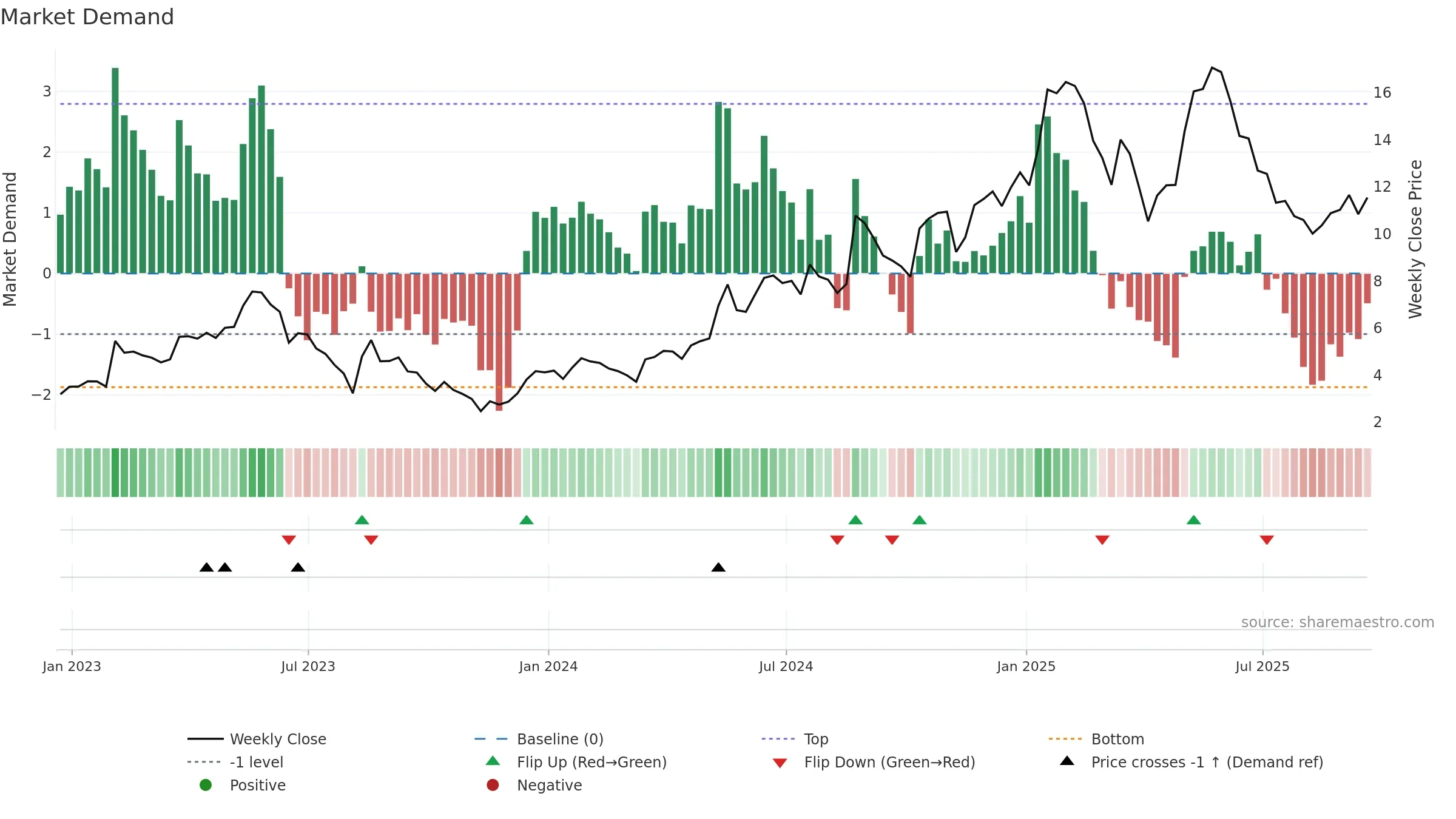This screenshot has height=819, width=1456.
Task: Select red flip-down triangle in early August 2024
Action: [x=837, y=540]
